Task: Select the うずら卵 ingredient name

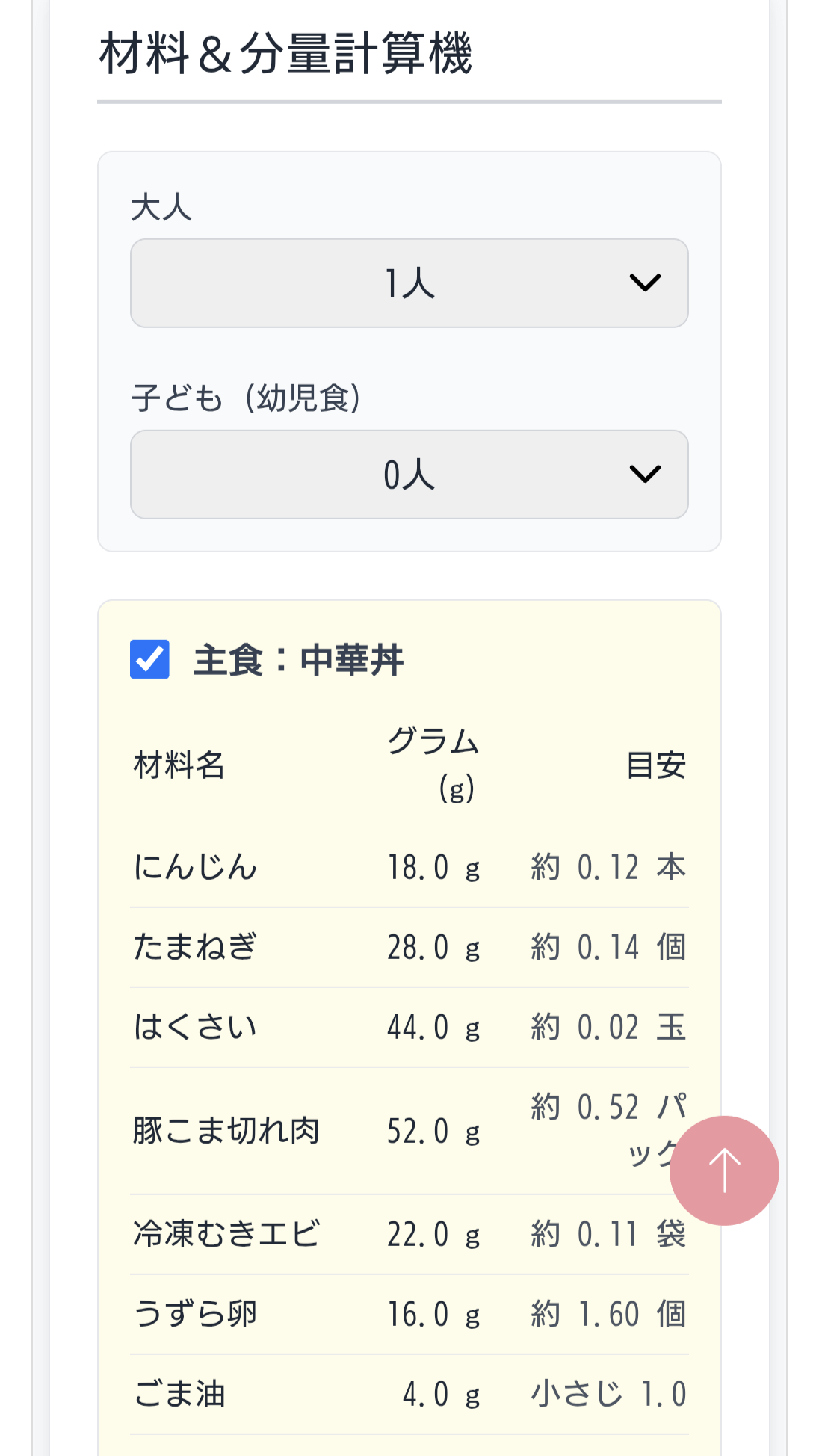Action: [x=196, y=1314]
